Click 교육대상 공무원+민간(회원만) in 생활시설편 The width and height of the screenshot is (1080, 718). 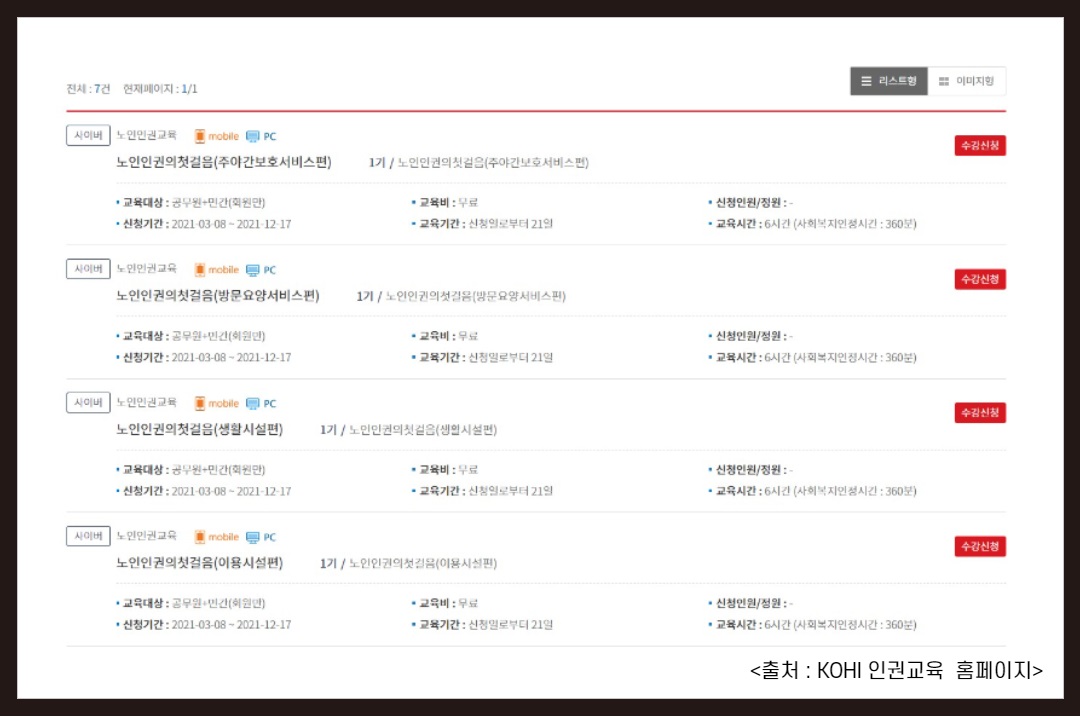(x=191, y=470)
